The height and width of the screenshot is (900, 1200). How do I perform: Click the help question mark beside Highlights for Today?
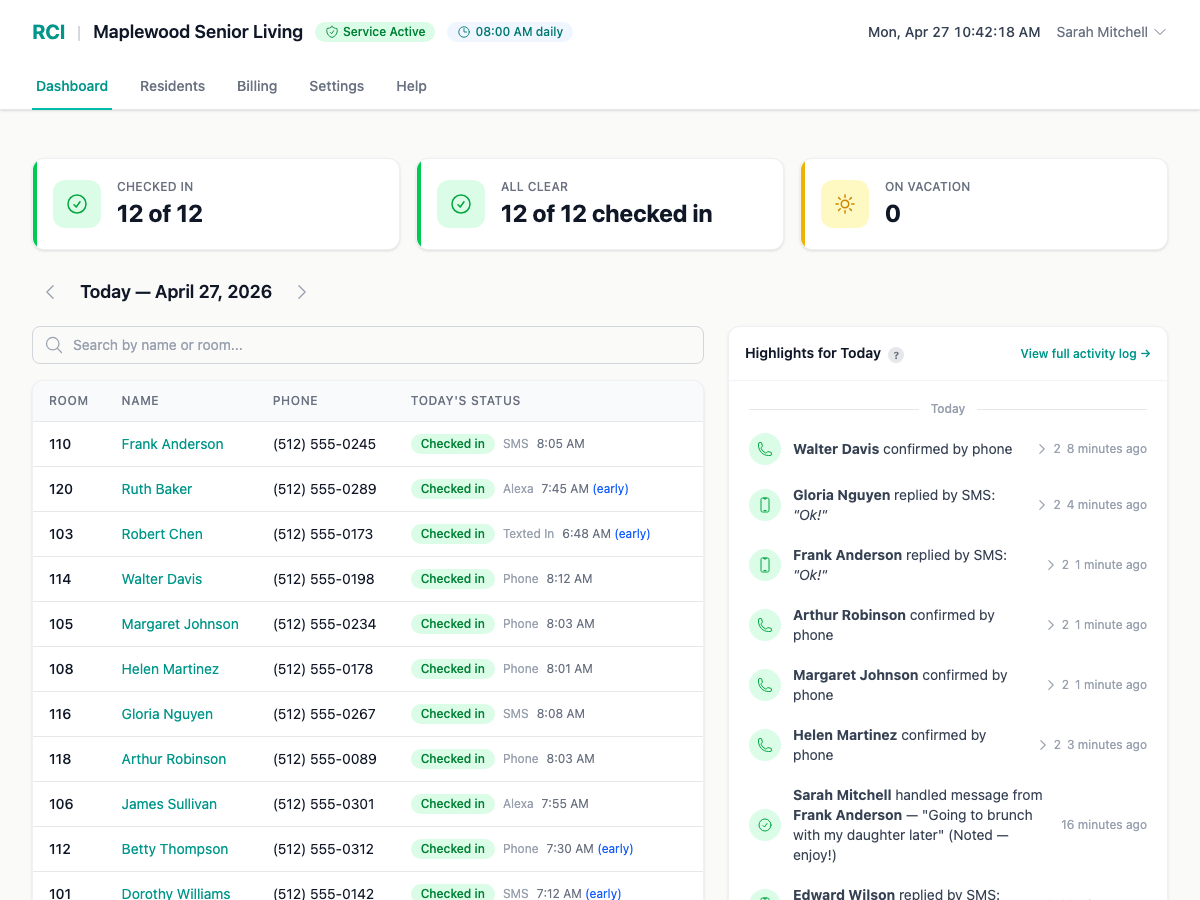[896, 354]
